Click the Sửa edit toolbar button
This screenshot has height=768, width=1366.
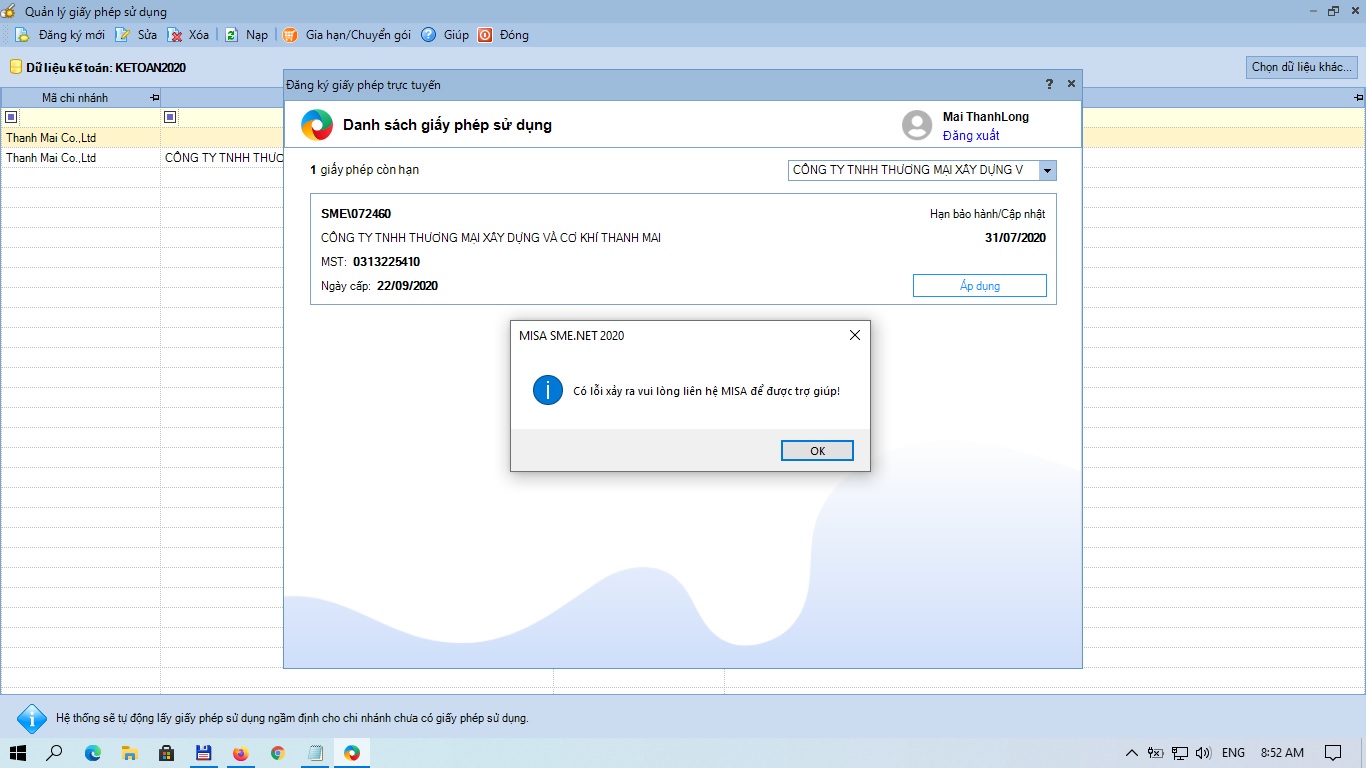pos(137,35)
